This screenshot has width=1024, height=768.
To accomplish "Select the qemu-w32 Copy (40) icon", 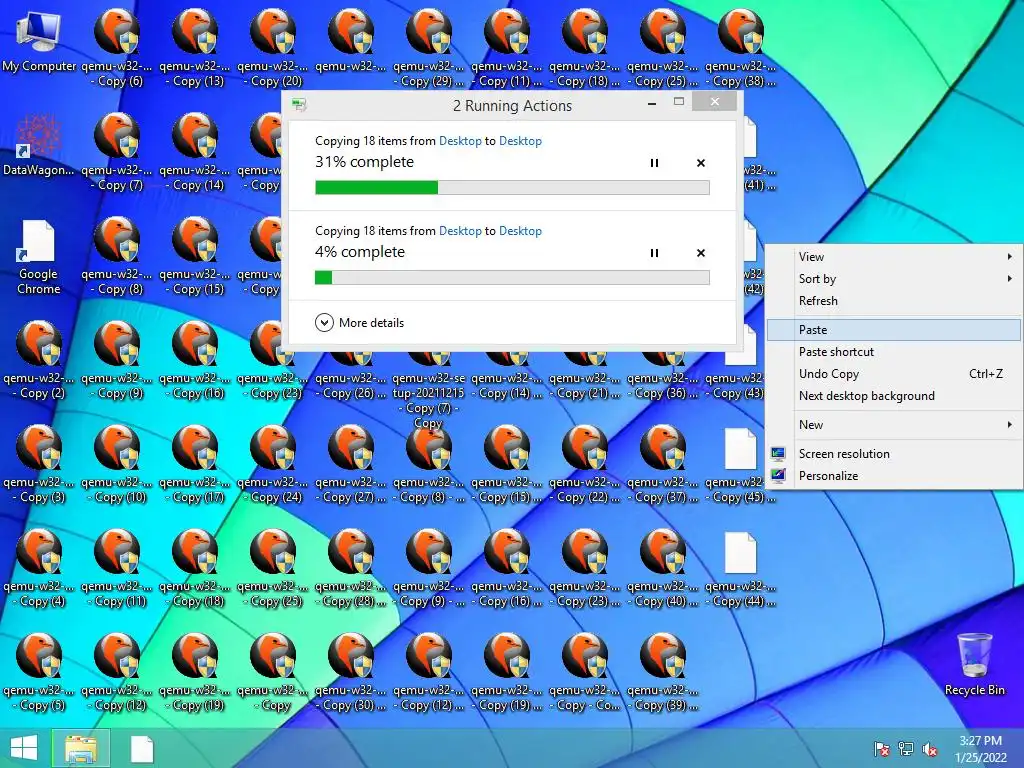I will [x=662, y=569].
